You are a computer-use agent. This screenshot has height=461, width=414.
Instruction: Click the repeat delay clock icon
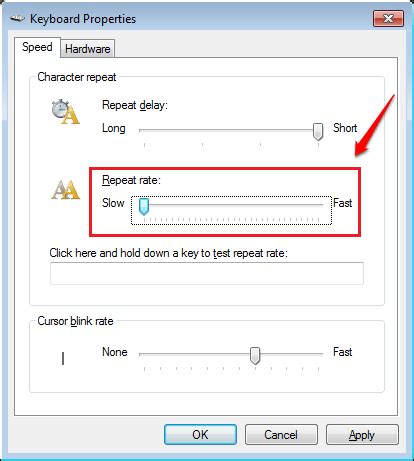point(65,111)
